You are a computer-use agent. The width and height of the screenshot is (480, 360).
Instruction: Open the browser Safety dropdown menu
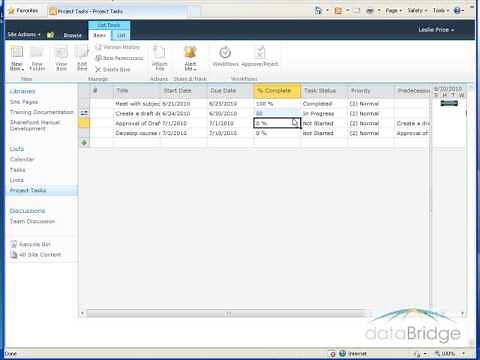click(417, 11)
